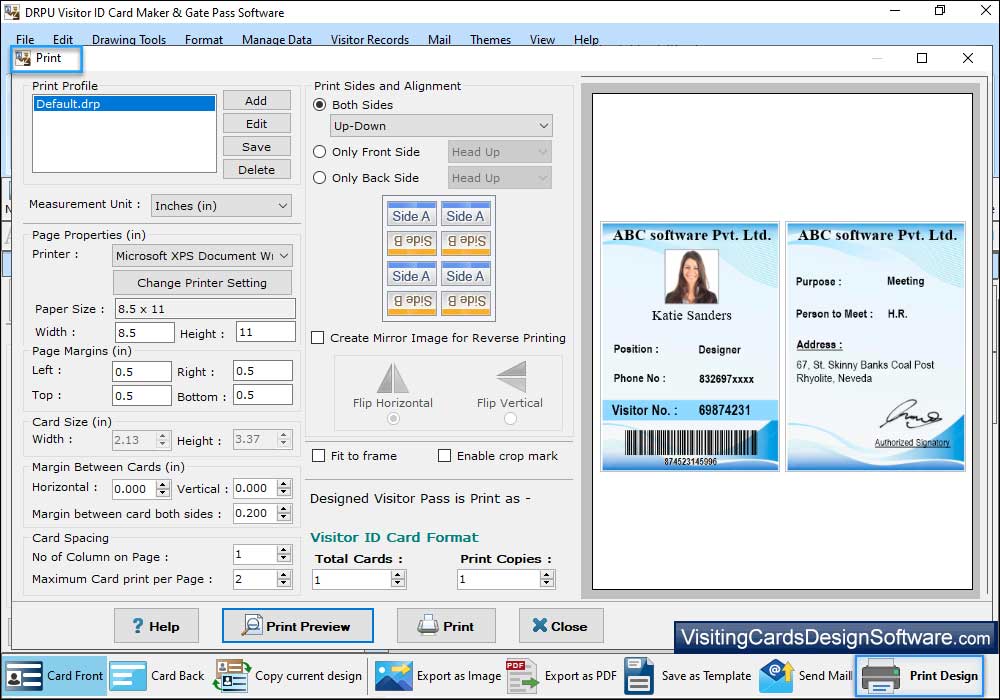Screen dimensions: 1000x700
Task: Select Default.drp in Print Profile list
Action: [124, 104]
